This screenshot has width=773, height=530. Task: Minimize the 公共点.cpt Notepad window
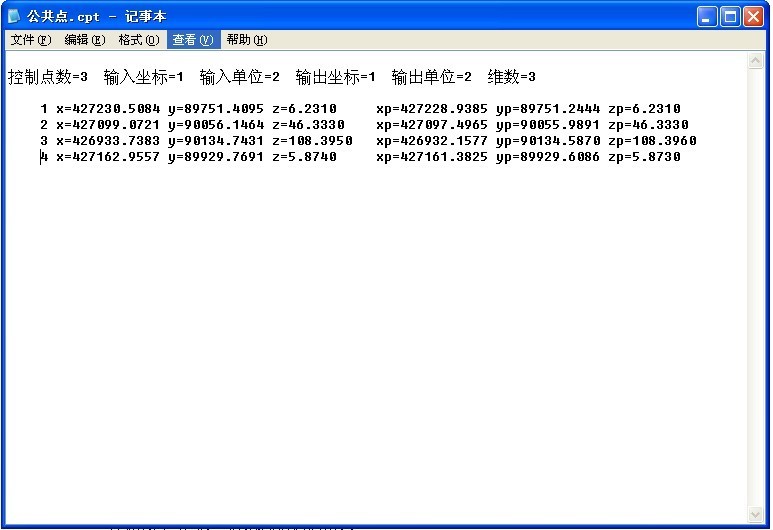(x=707, y=17)
